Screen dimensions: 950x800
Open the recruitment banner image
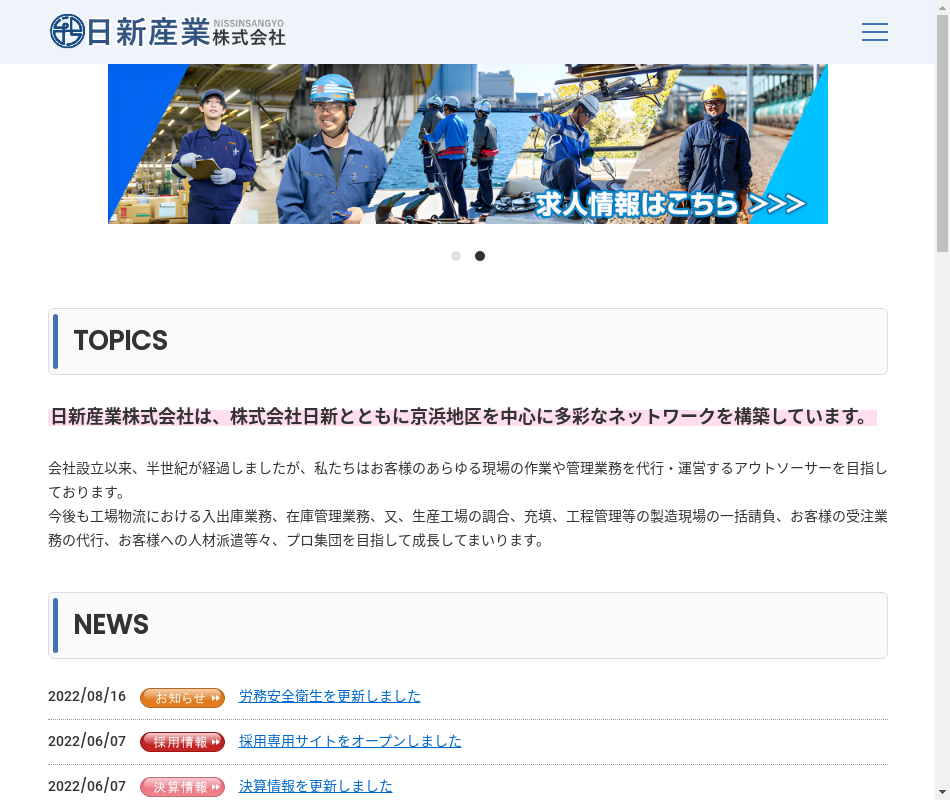tap(468, 144)
